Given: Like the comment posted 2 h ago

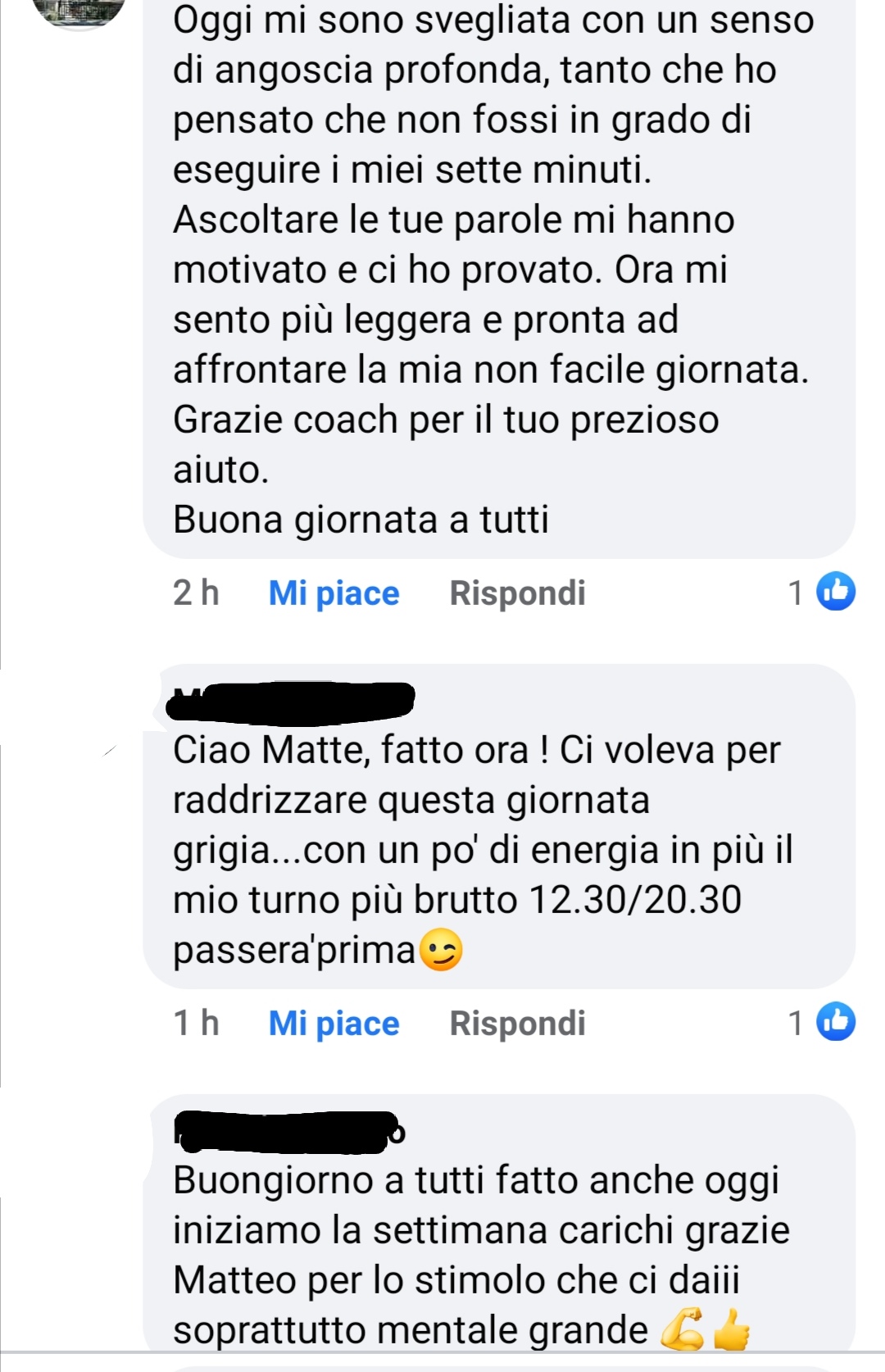Looking at the screenshot, I should 334,593.
